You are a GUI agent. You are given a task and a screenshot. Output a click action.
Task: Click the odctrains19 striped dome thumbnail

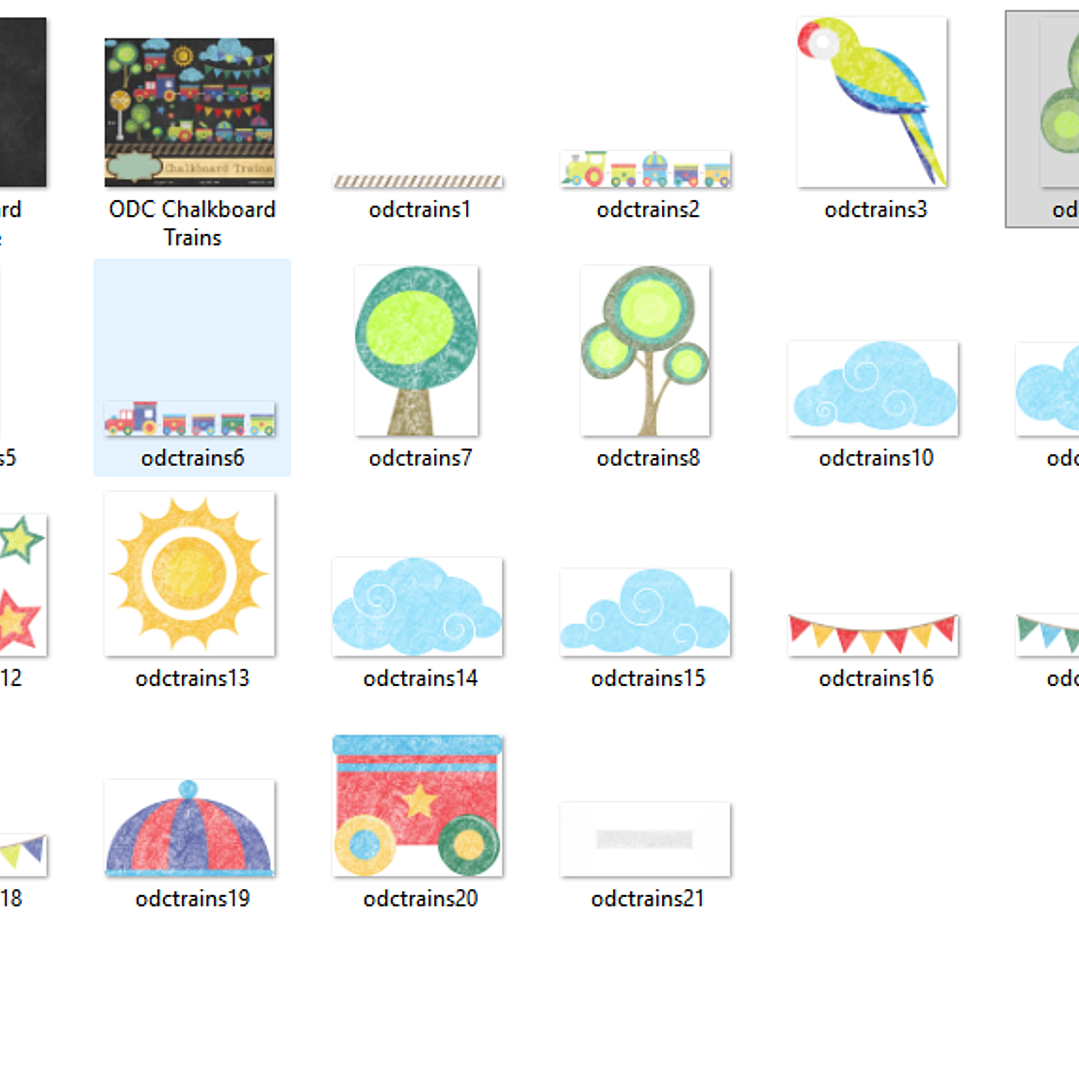(189, 829)
